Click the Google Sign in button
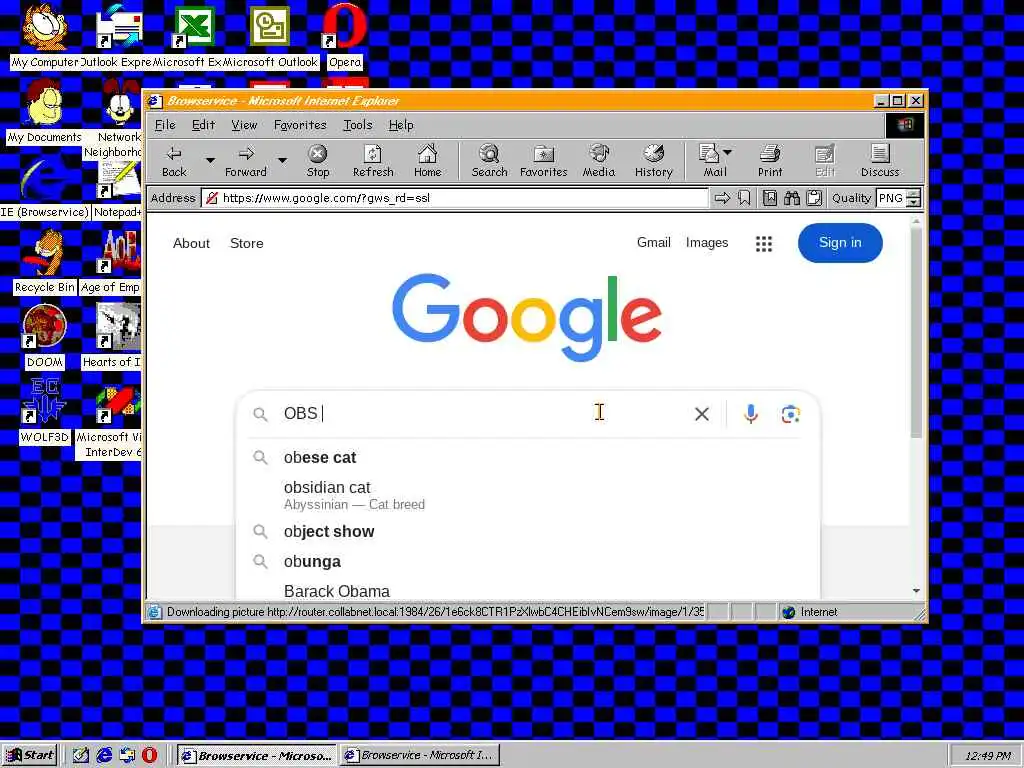This screenshot has height=768, width=1024. click(x=840, y=243)
